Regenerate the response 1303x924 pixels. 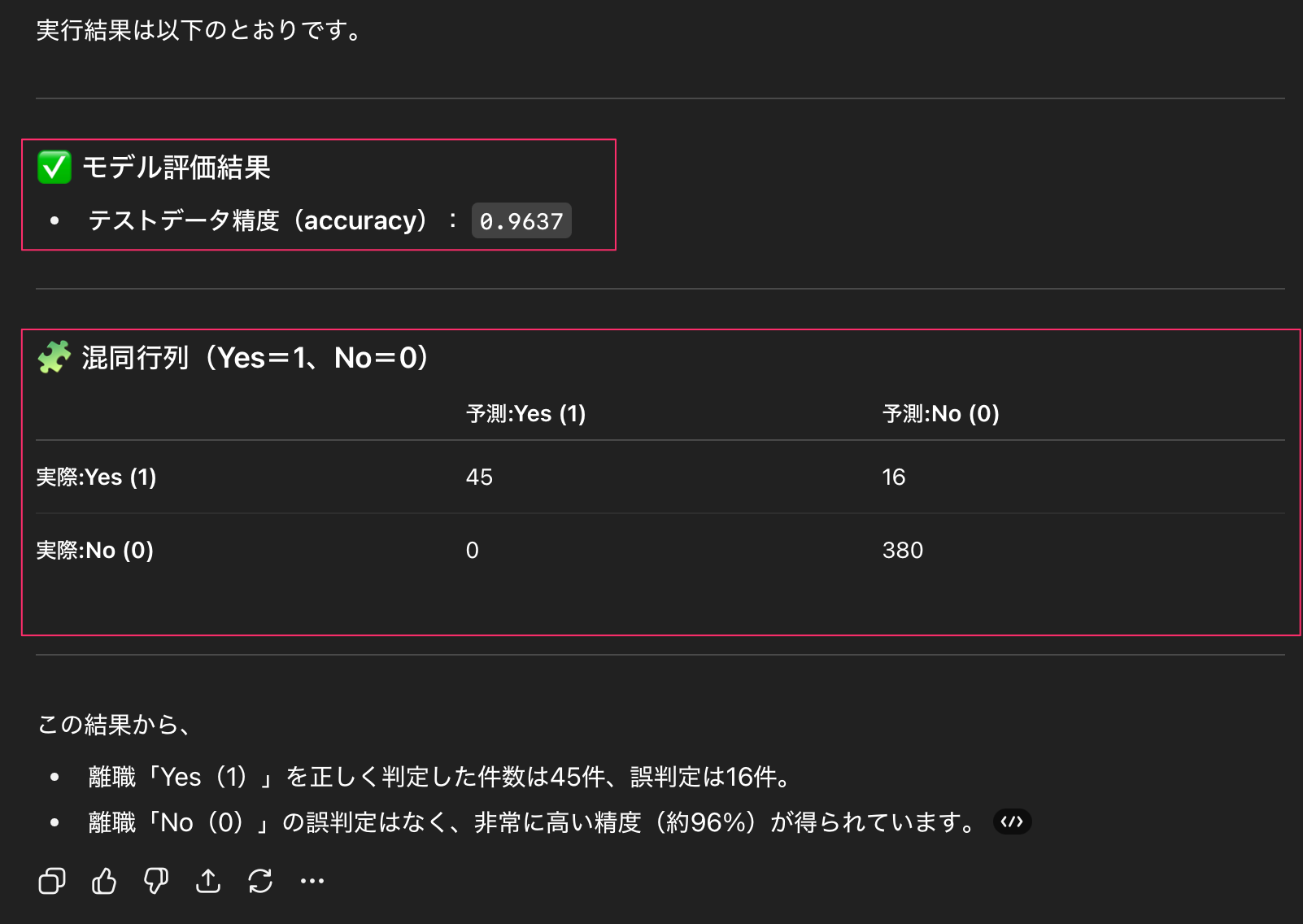click(x=260, y=881)
